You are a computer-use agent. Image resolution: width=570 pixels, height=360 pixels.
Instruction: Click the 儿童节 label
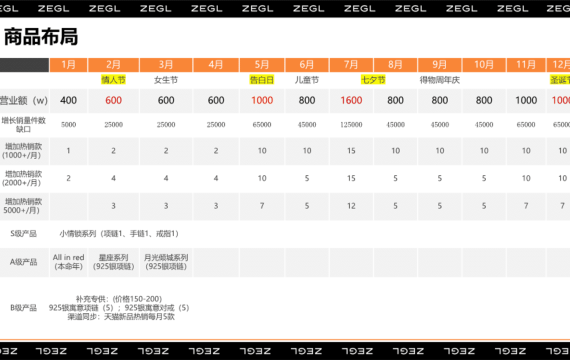[307, 80]
